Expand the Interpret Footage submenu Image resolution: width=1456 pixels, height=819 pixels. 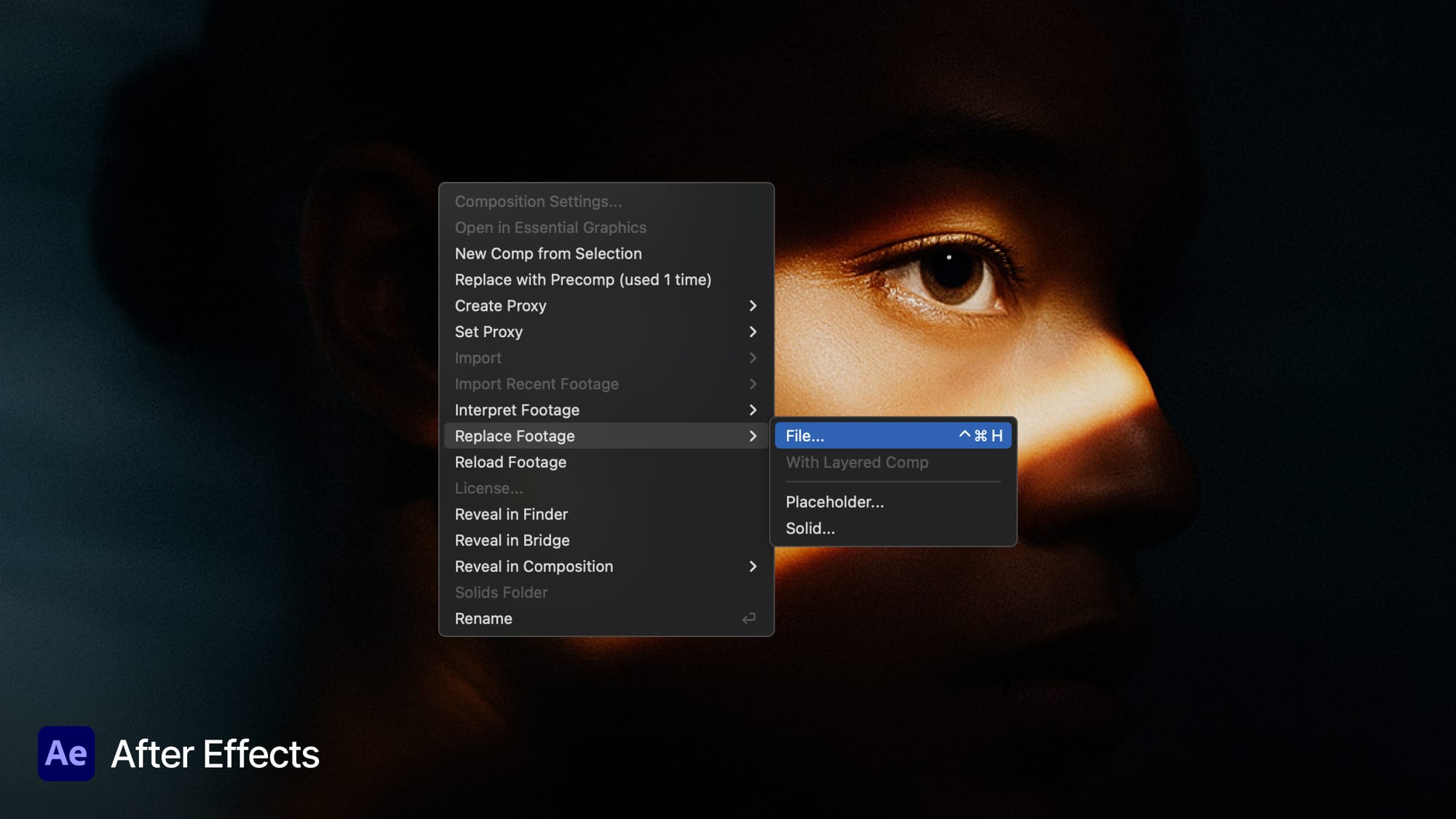[753, 410]
